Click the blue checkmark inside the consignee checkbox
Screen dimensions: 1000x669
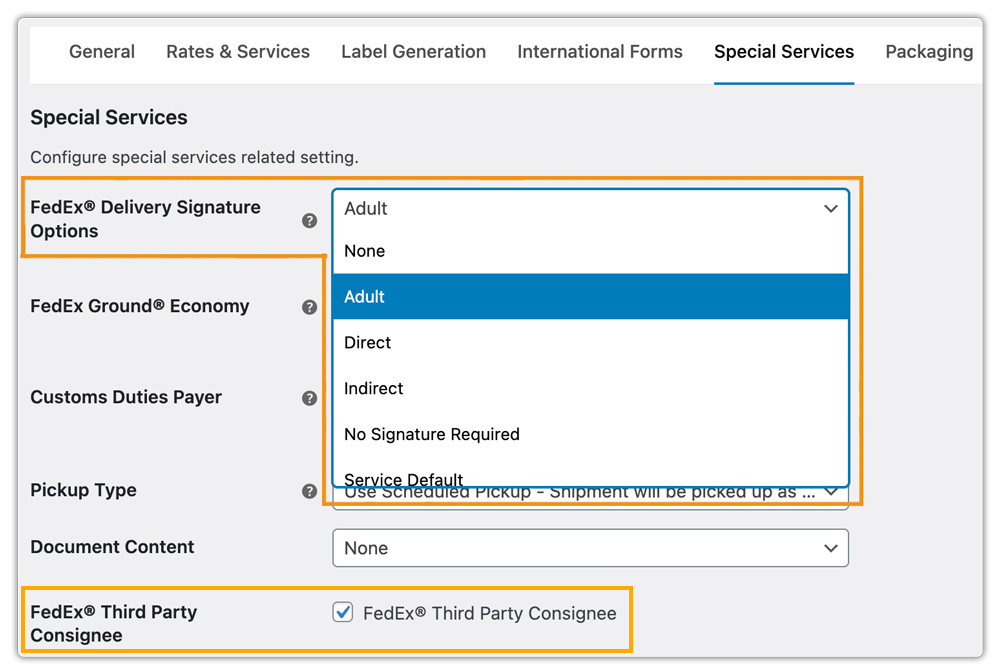point(343,613)
